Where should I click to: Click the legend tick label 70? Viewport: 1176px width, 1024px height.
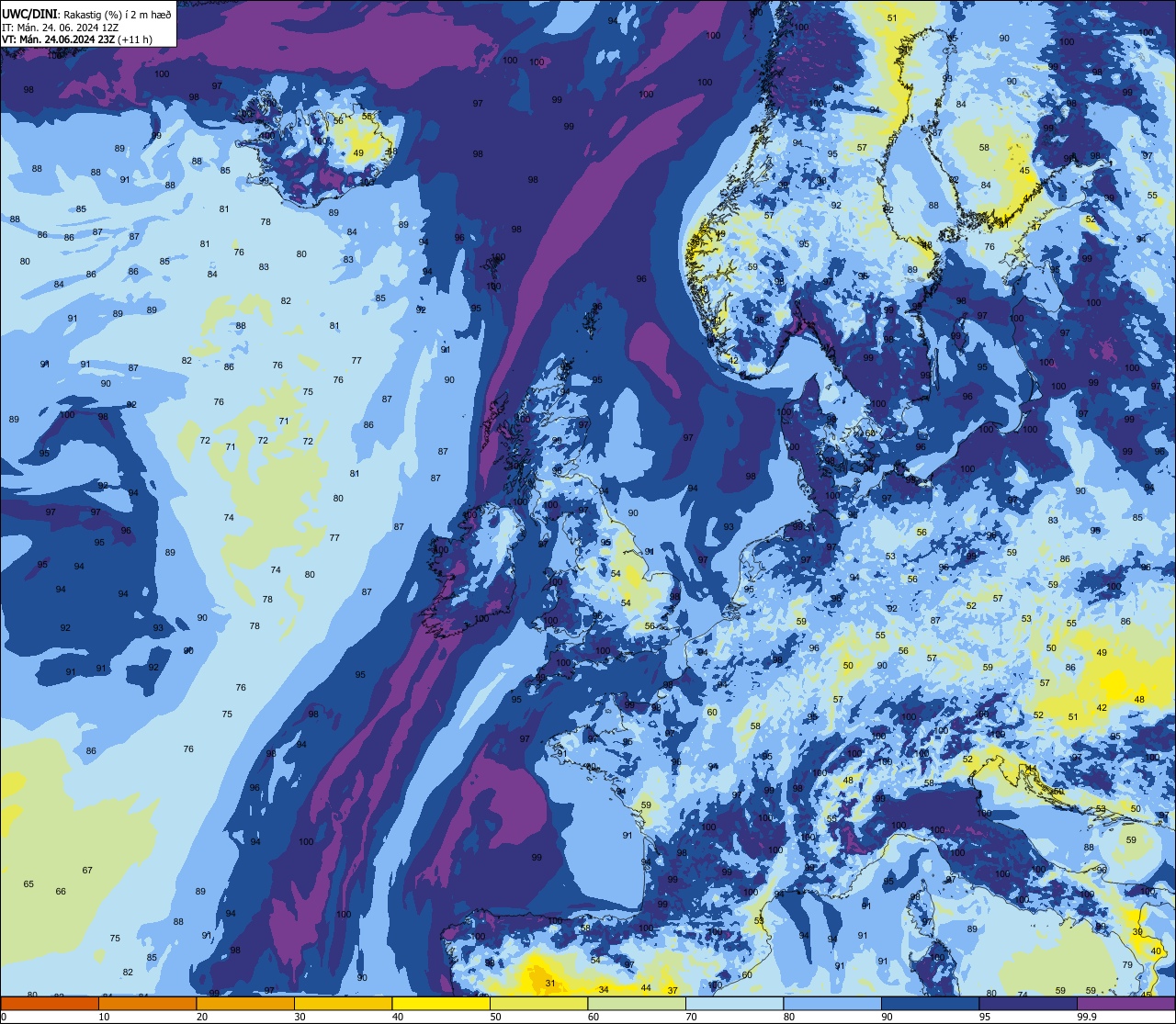[691, 1017]
